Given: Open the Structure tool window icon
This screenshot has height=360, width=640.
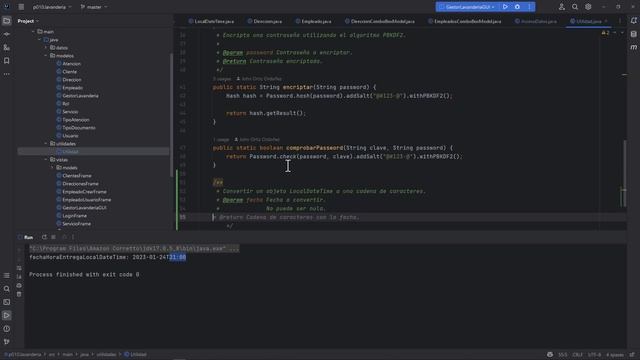Looking at the screenshot, I should coord(7,48).
